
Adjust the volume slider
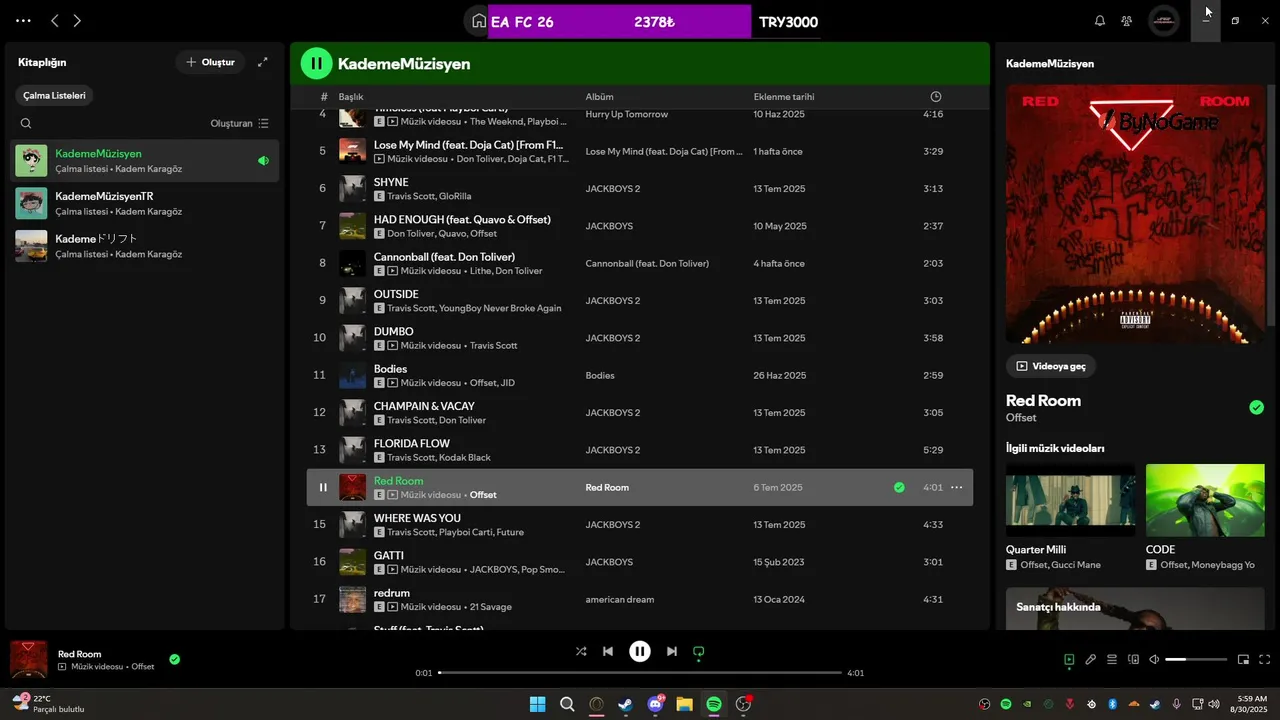coord(1196,659)
